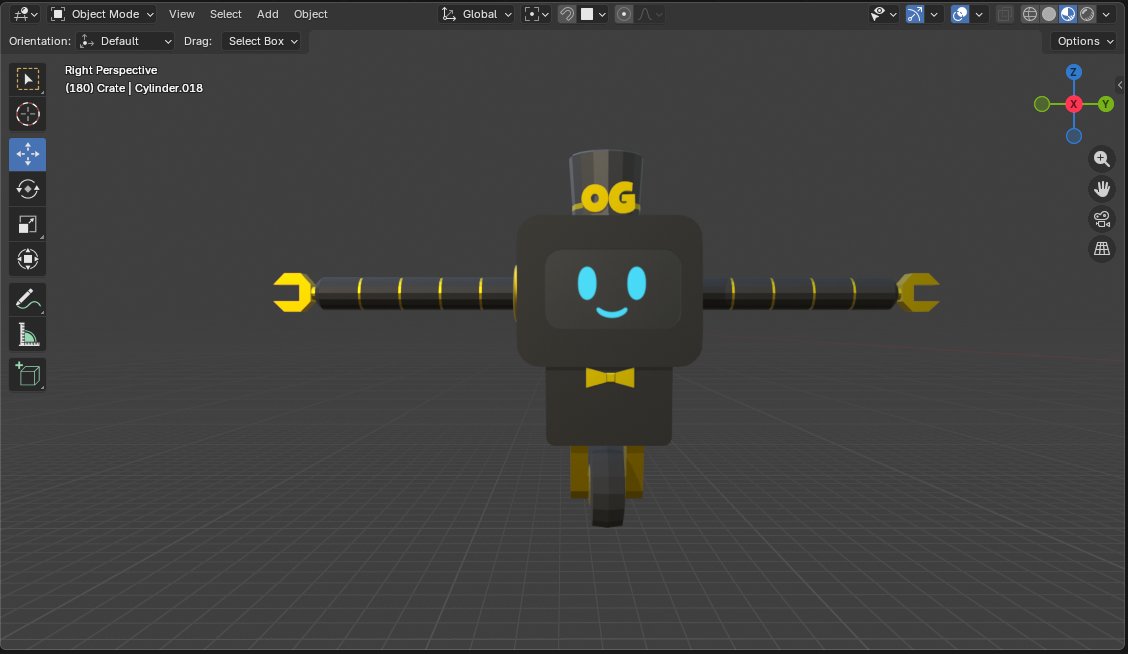Activate the Rotate tool
This screenshot has width=1128, height=654.
tap(28, 189)
